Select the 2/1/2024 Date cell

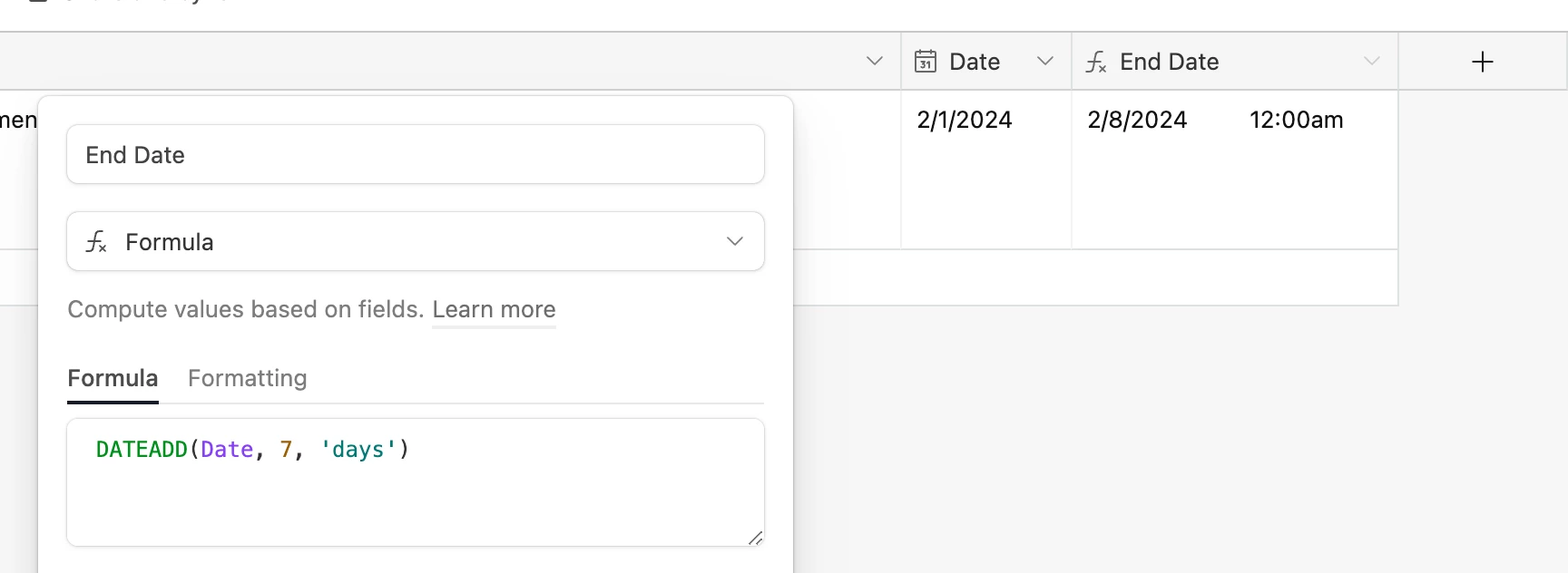click(x=986, y=170)
